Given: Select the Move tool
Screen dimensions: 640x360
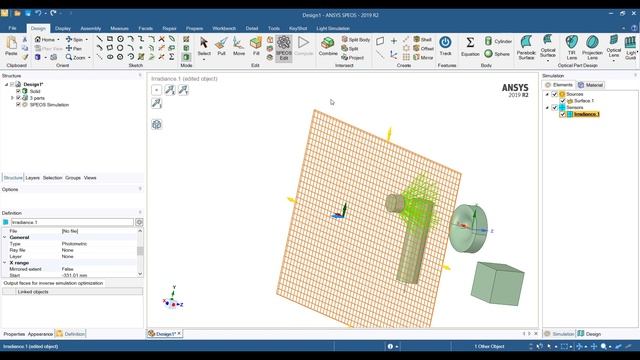Looking at the screenshot, I should pyautogui.click(x=239, y=46).
